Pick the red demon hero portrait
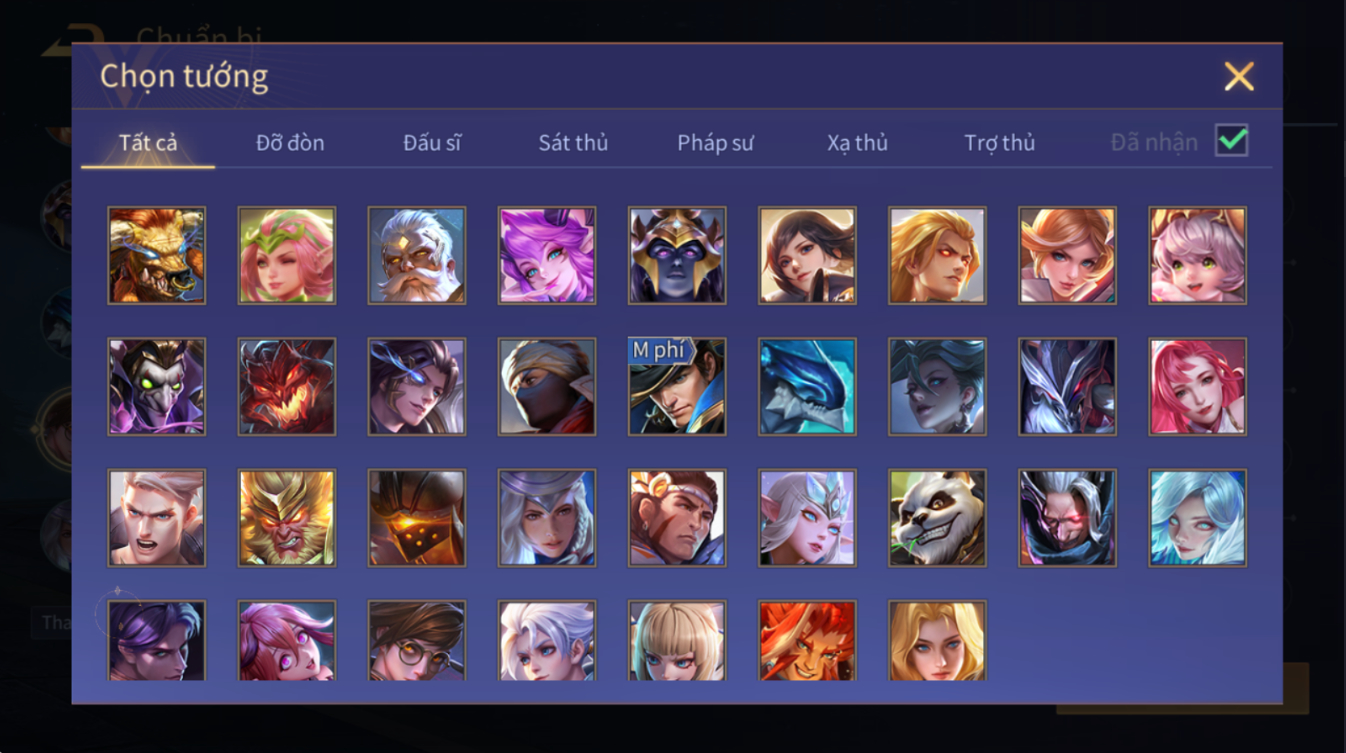1346x753 pixels. pos(287,386)
